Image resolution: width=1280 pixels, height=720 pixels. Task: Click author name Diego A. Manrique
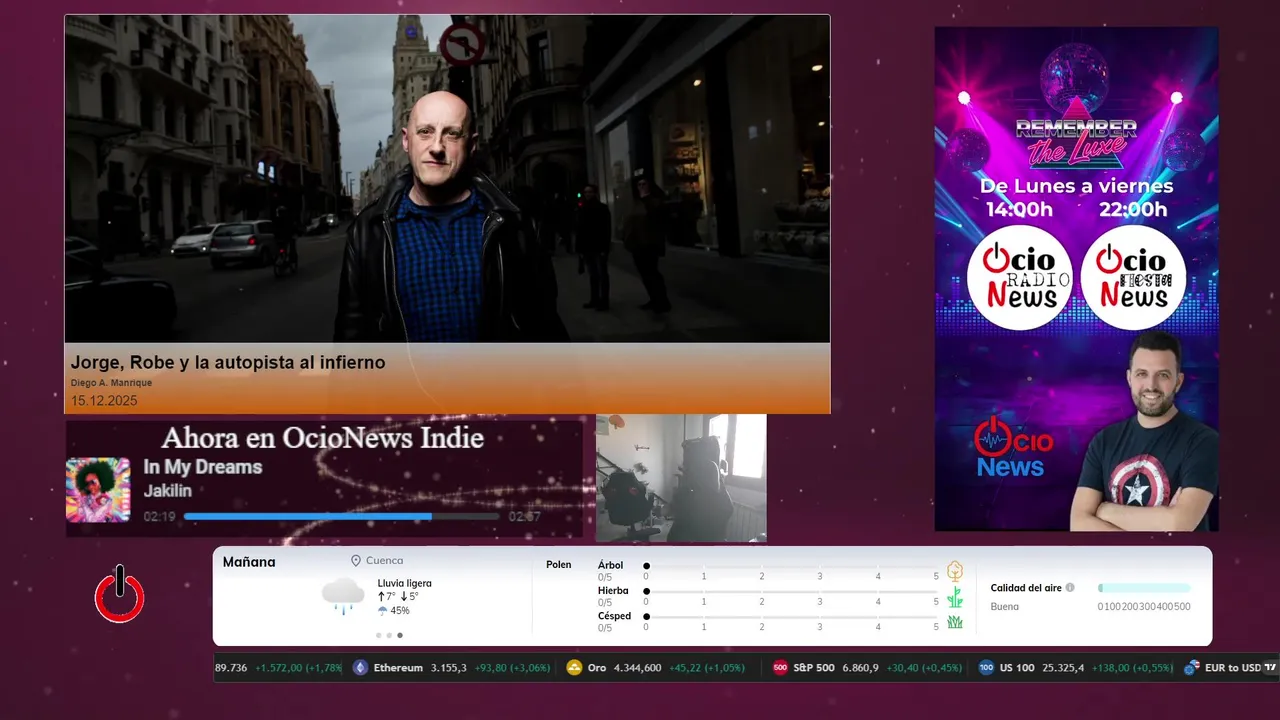111,383
